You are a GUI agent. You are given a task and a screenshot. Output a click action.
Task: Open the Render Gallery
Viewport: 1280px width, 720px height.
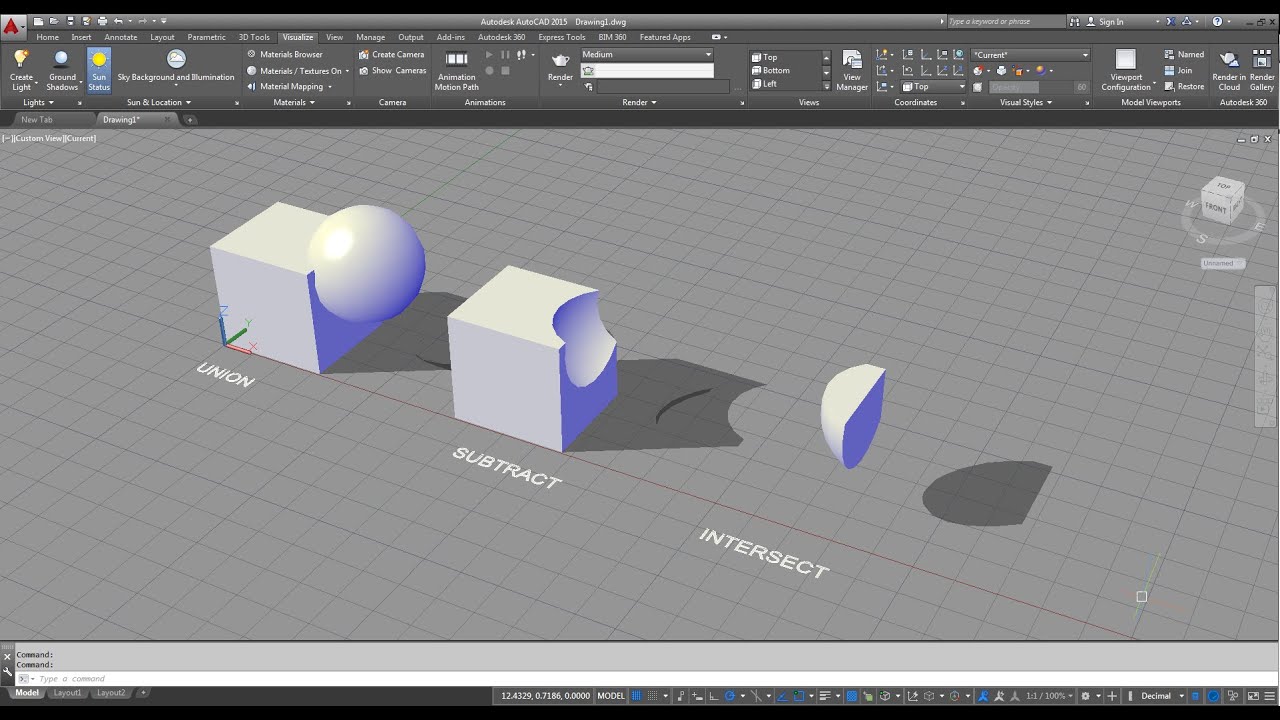[x=1262, y=70]
